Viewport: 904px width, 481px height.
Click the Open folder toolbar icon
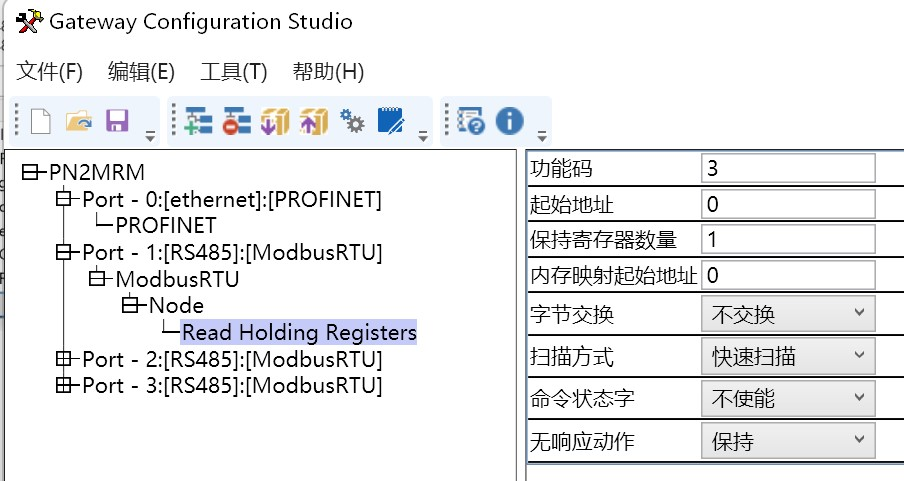[x=78, y=122]
